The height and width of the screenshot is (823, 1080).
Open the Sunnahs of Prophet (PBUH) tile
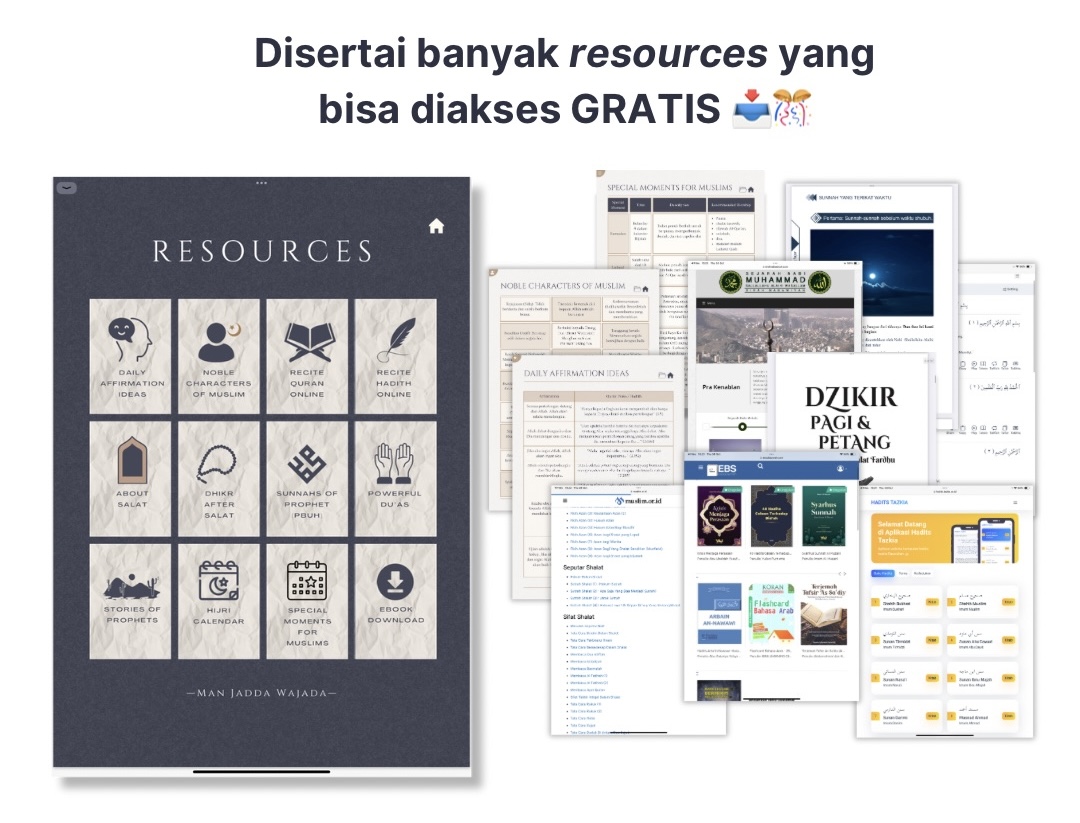(x=307, y=479)
